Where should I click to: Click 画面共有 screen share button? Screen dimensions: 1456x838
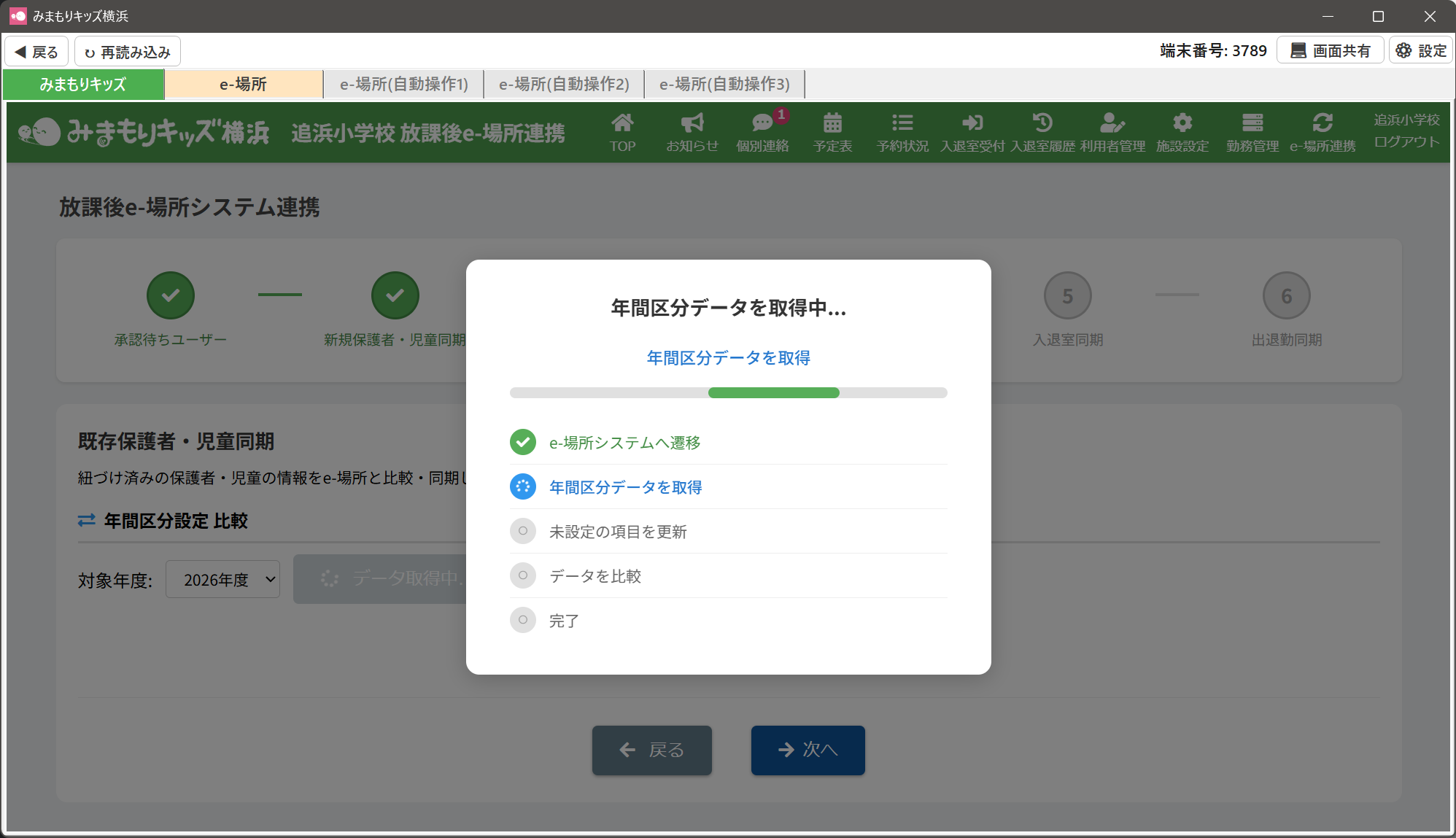click(x=1331, y=51)
